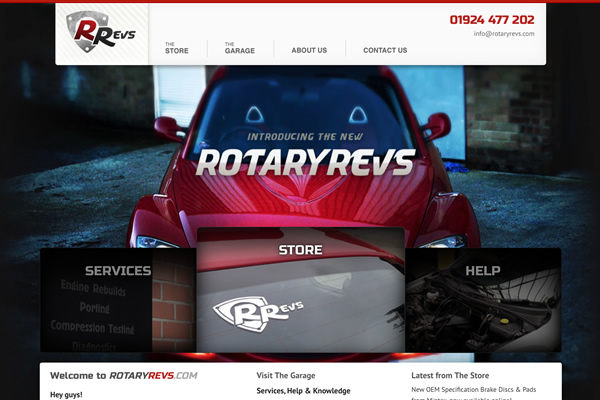The height and width of the screenshot is (400, 600).
Task: Click Services, Help & Knowledge link
Action: point(303,391)
